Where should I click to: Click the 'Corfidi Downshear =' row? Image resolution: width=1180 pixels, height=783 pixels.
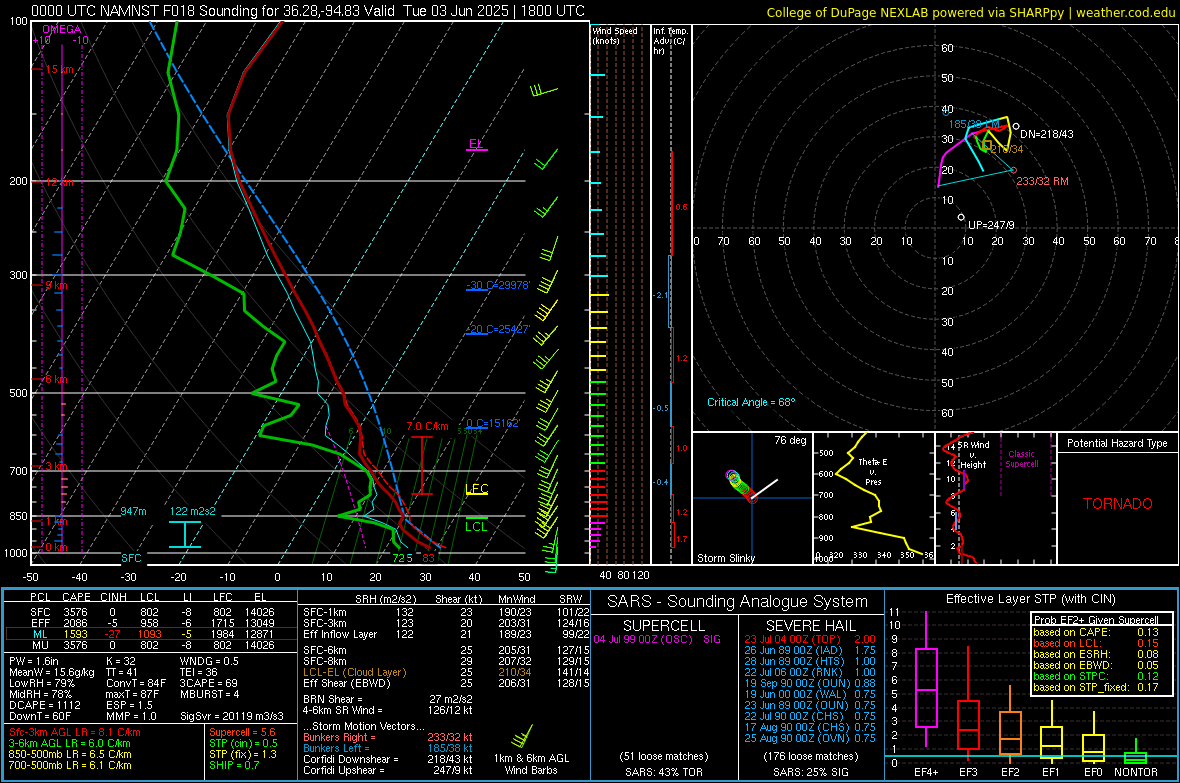coord(388,759)
